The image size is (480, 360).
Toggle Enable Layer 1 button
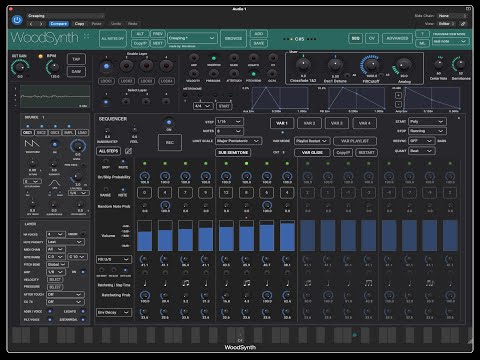point(106,66)
